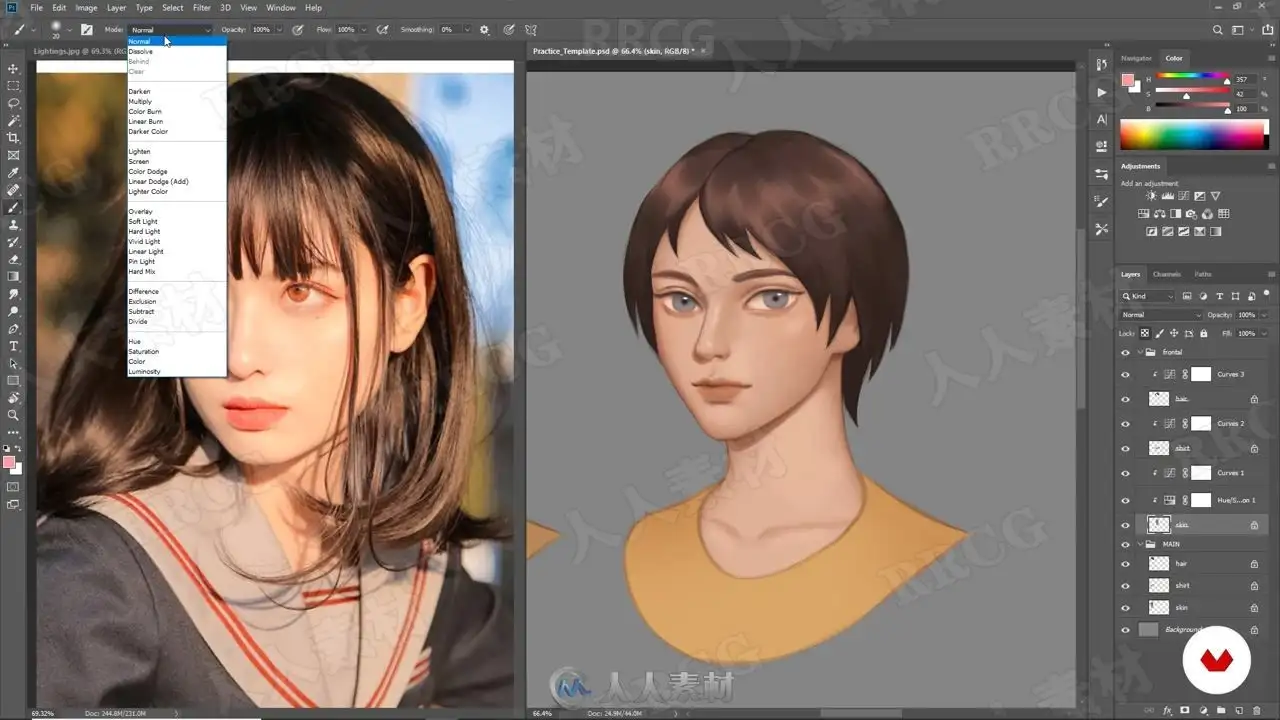Collapse the MAIN layer group
The height and width of the screenshot is (720, 1280).
coord(1140,544)
